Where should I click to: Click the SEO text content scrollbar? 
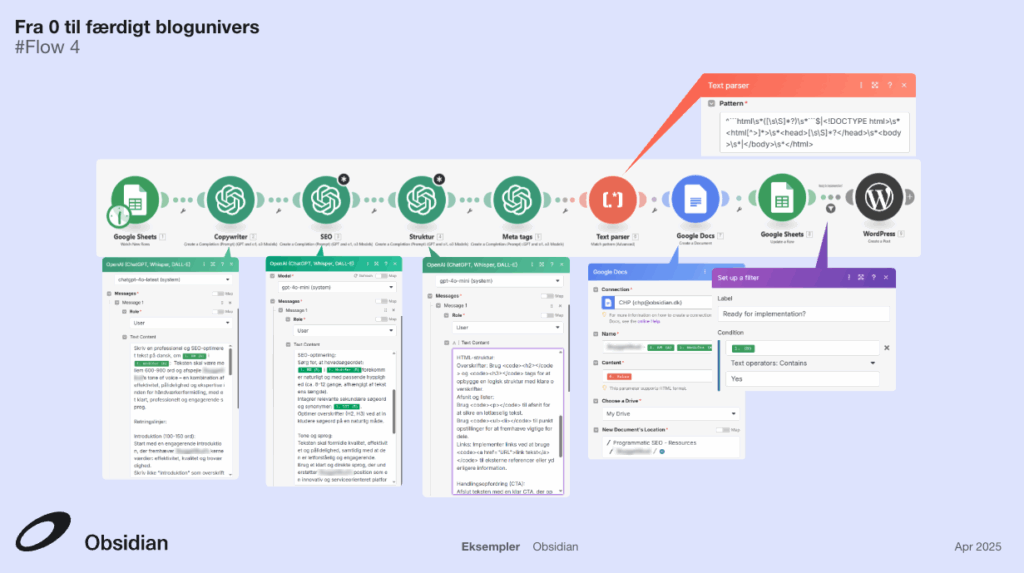click(x=393, y=412)
